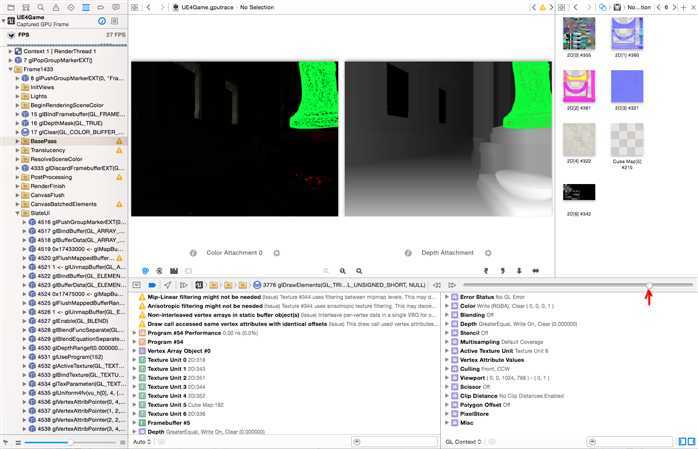Add assistant editor with plus icon
The width and height of the screenshot is (698, 449).
684,7
